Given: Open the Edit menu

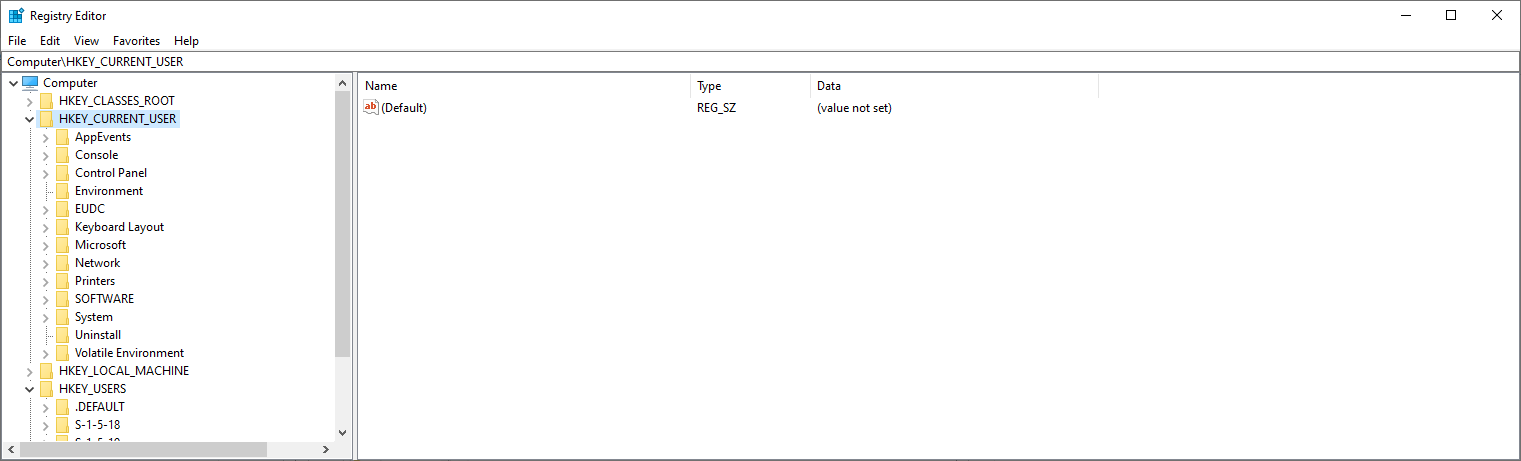Looking at the screenshot, I should tap(50, 41).
